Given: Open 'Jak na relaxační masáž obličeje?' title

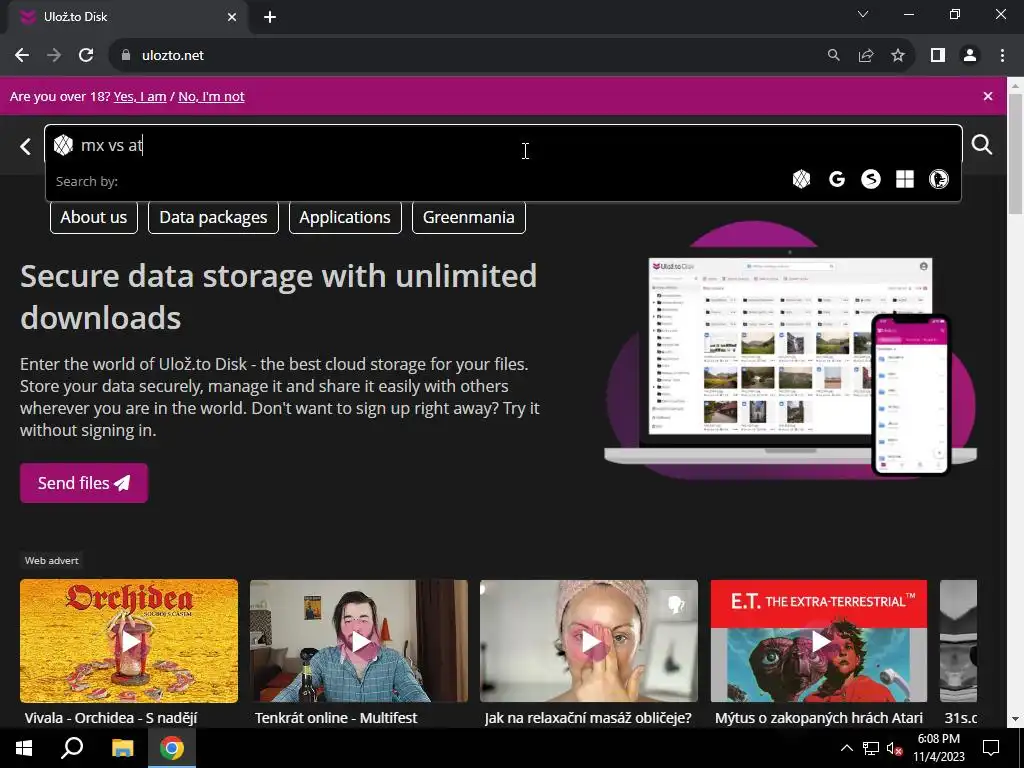Looking at the screenshot, I should pos(588,718).
